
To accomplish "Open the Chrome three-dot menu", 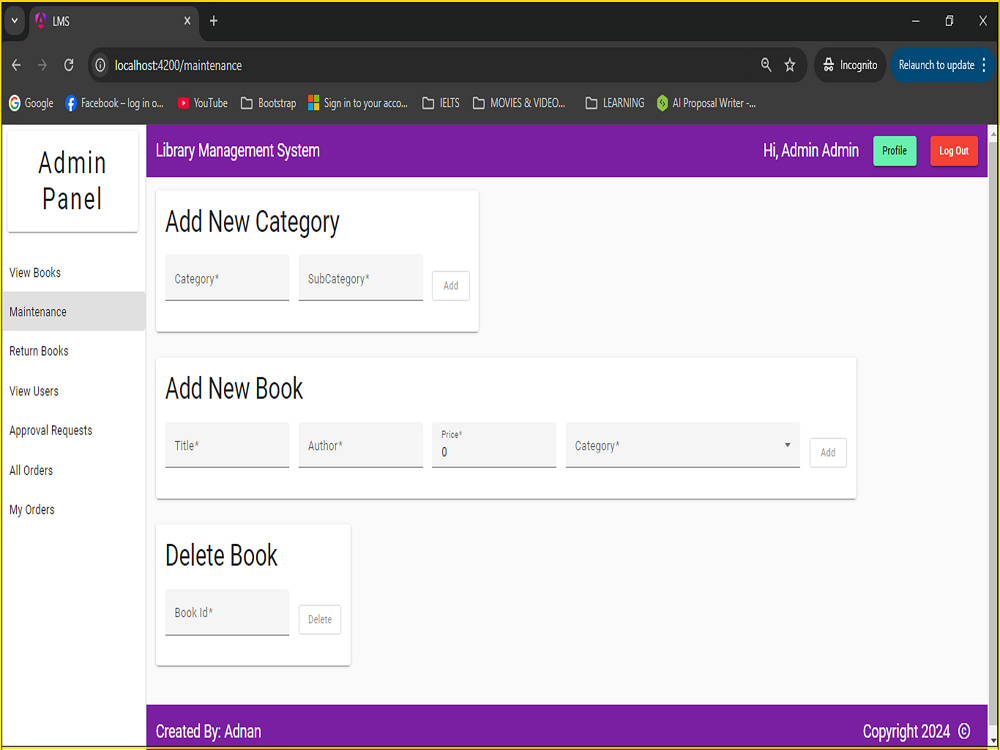I will pyautogui.click(x=984, y=65).
